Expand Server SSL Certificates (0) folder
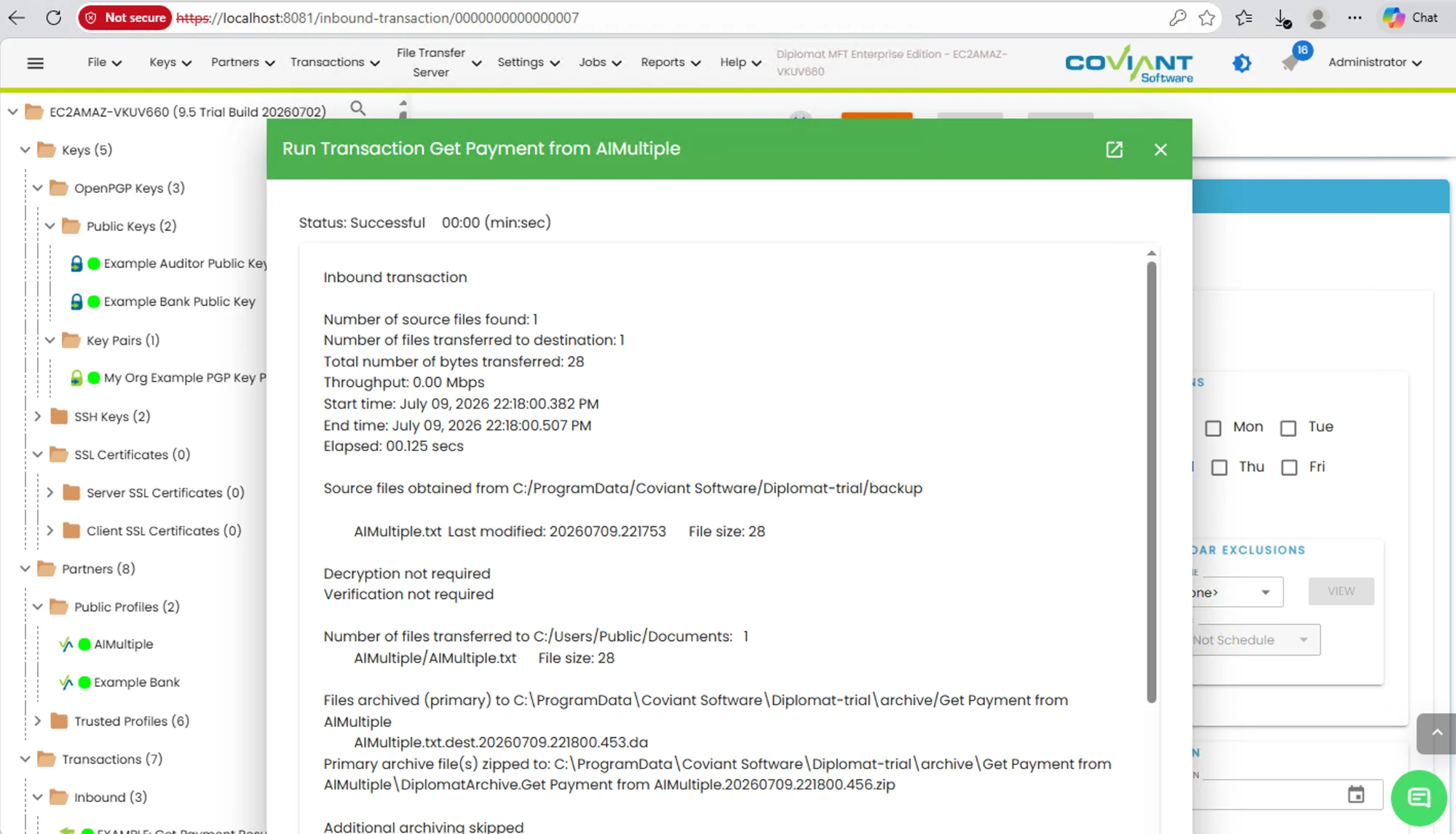1456x834 pixels. (50, 492)
